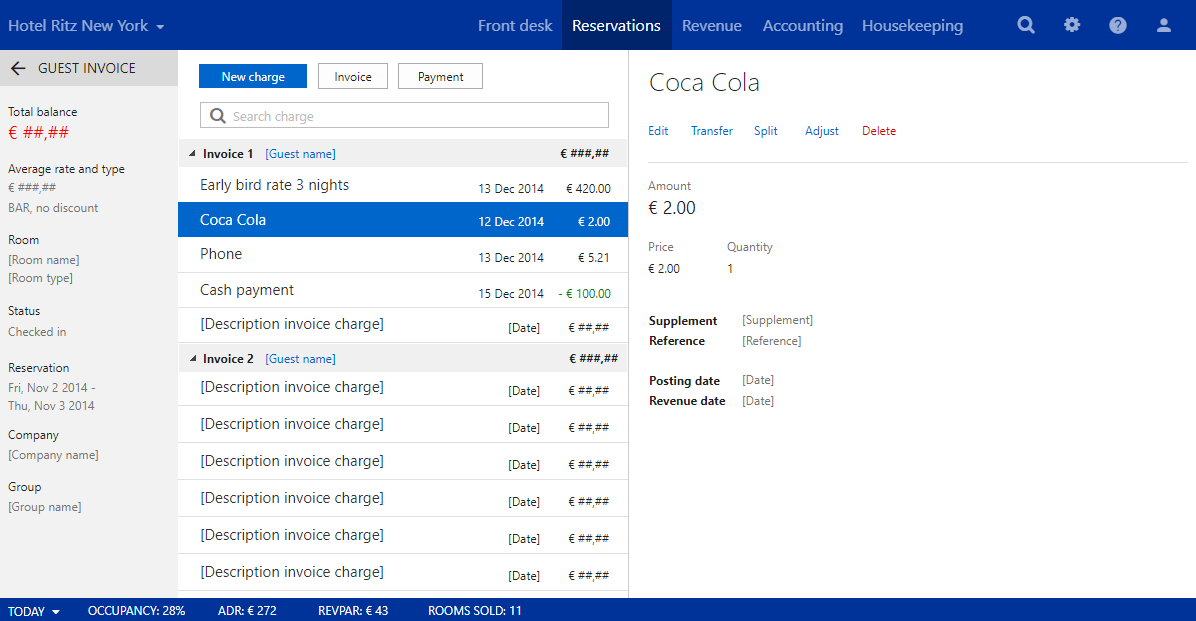Image resolution: width=1196 pixels, height=621 pixels.
Task: Click the Split link
Action: (766, 130)
